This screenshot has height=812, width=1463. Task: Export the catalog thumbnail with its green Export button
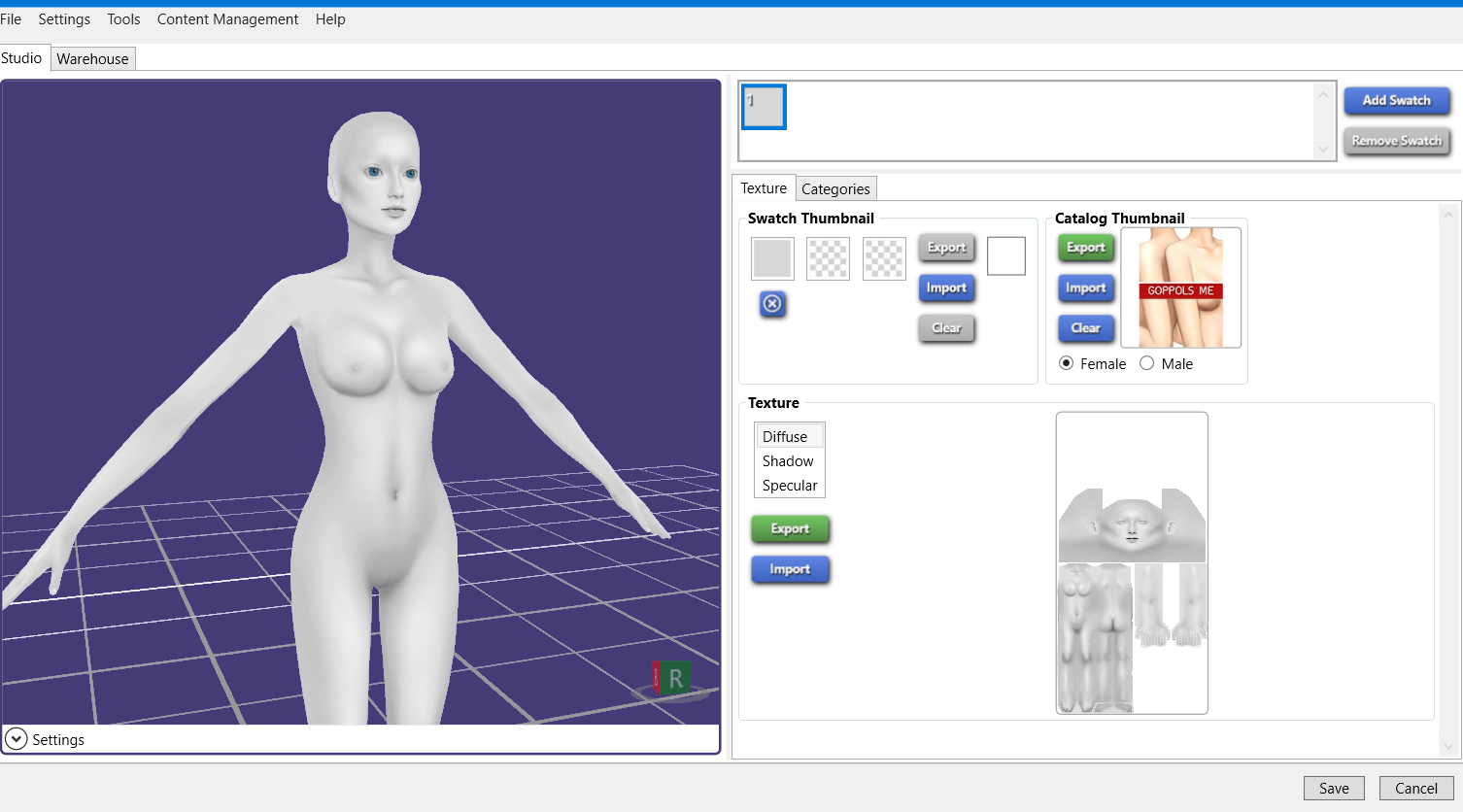point(1086,248)
